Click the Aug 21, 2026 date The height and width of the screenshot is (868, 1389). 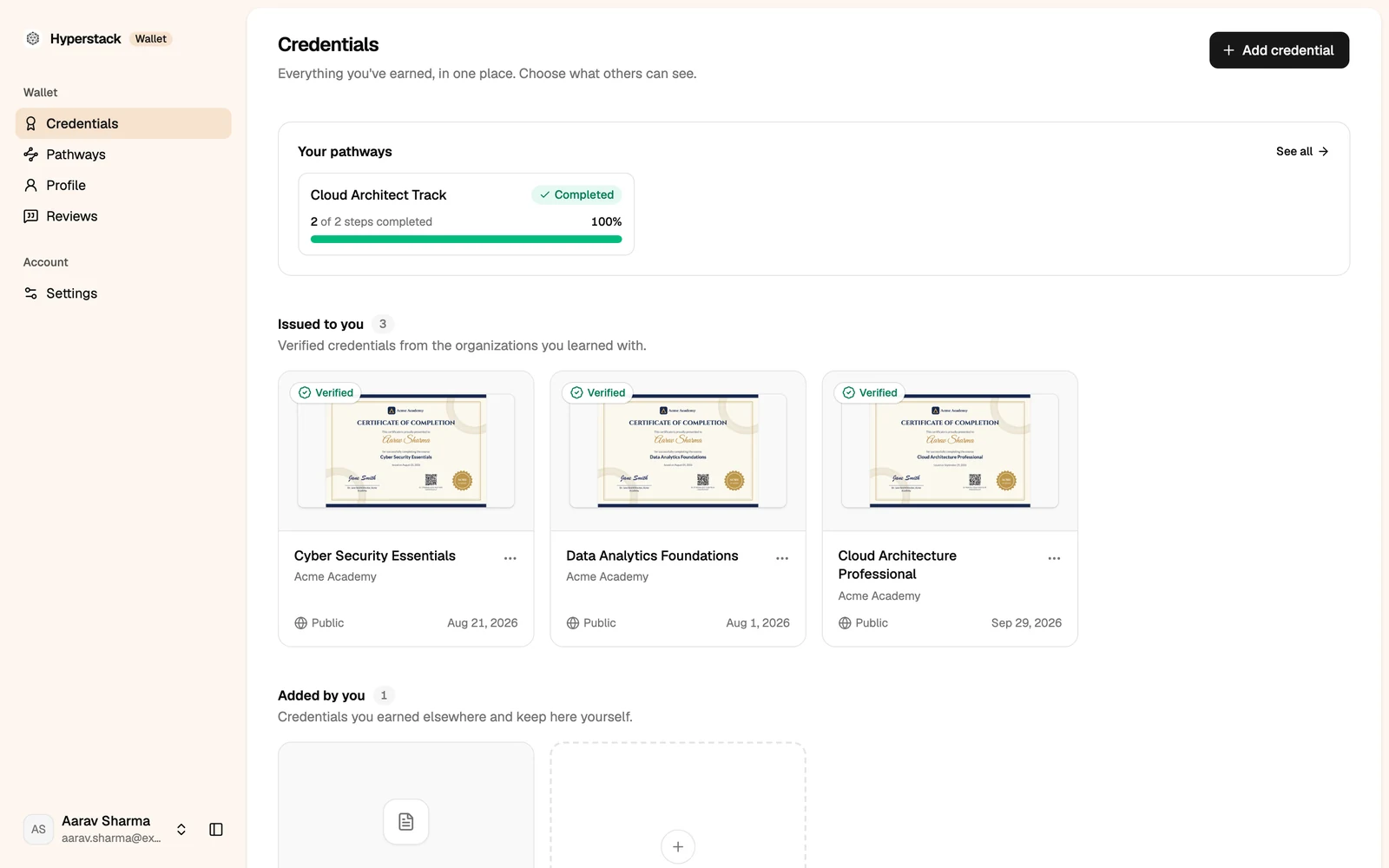[483, 623]
